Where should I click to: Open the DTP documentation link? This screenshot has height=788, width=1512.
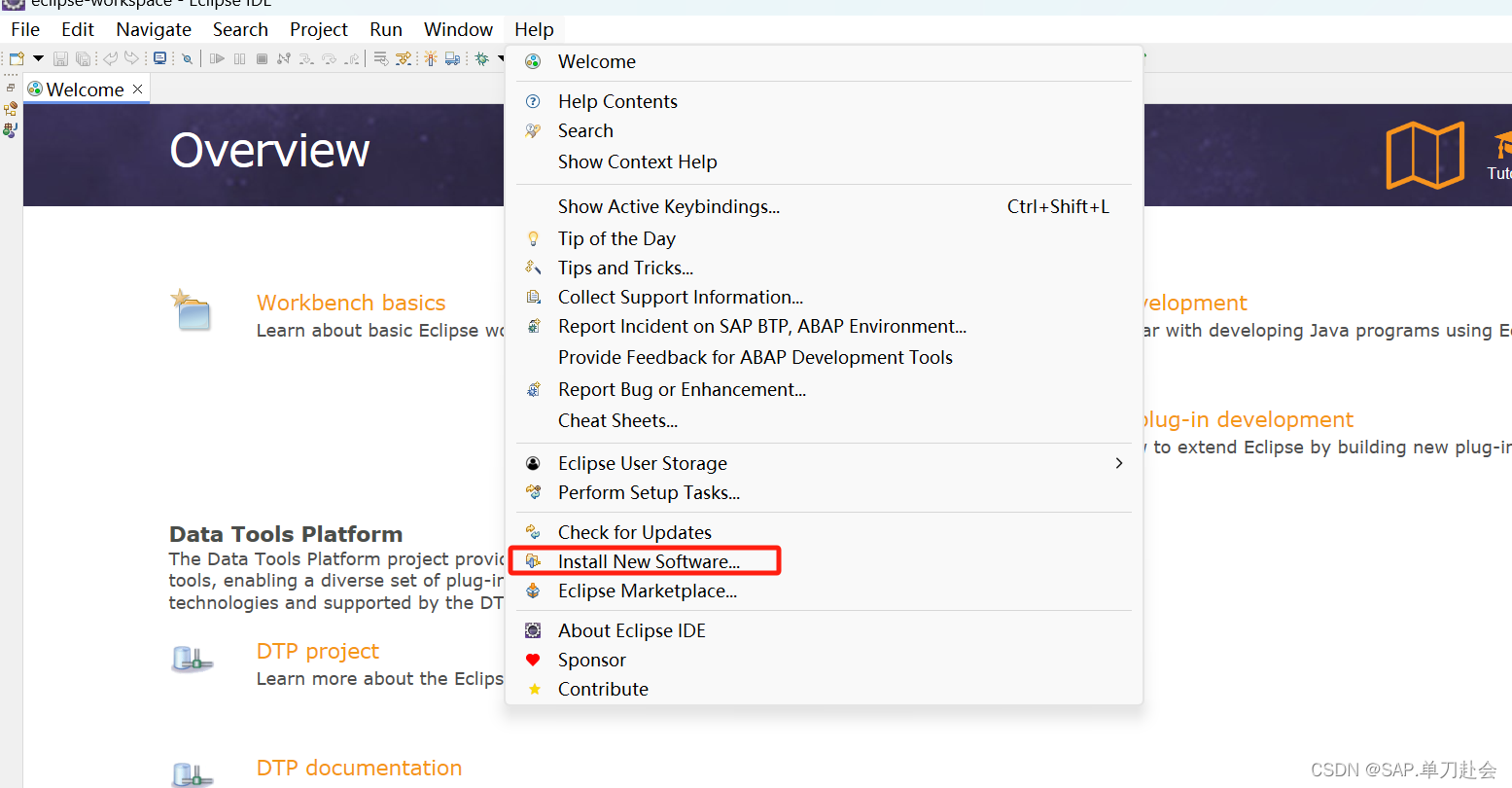pos(359,768)
